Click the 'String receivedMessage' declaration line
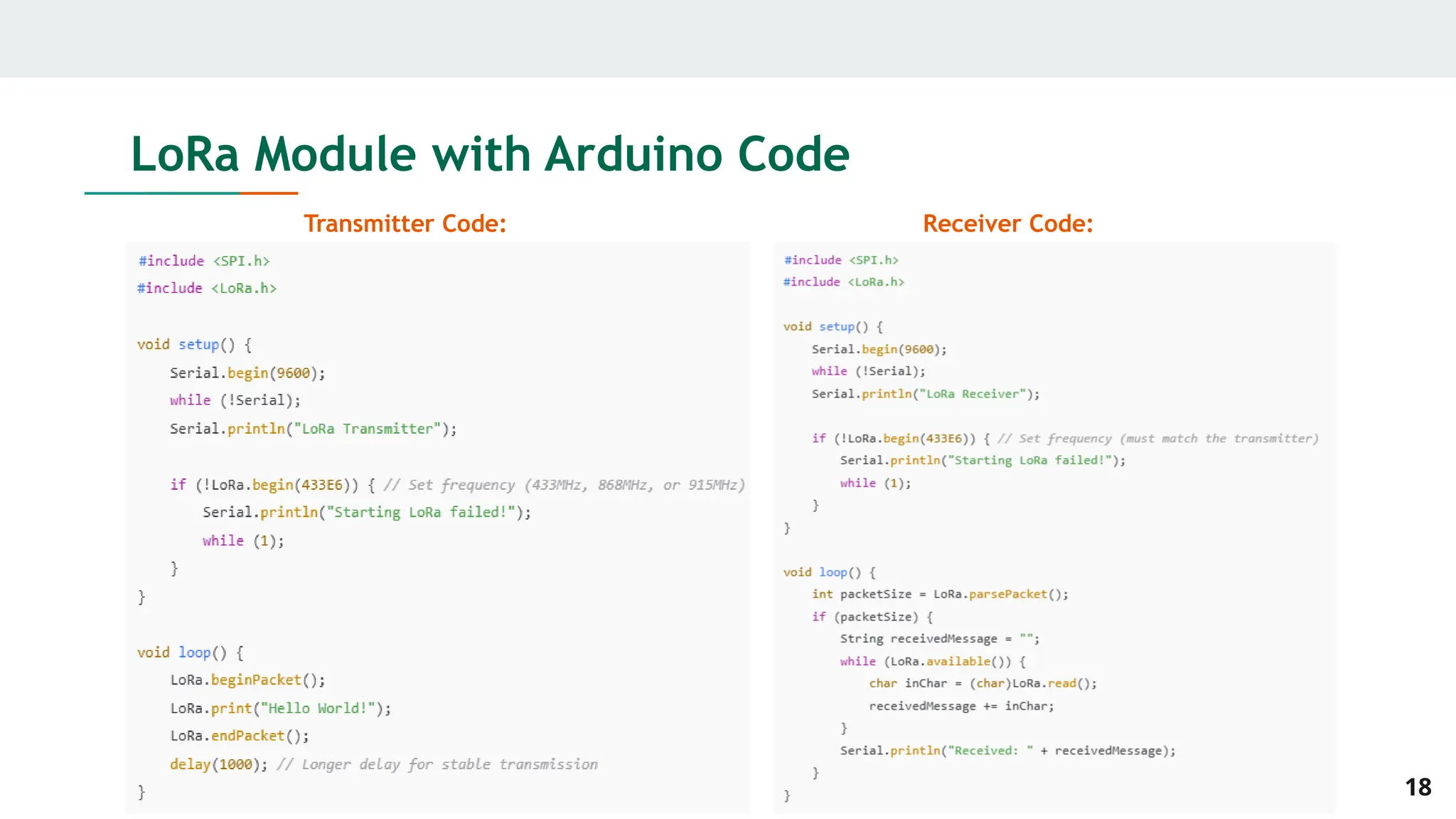The height and width of the screenshot is (819, 1456). (x=939, y=639)
